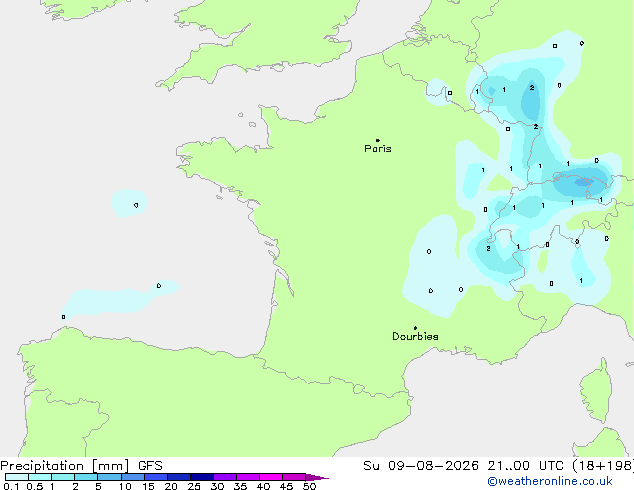The width and height of the screenshot is (634, 490).
Task: Select the 45 mm legend color swatch
Action: (x=294, y=477)
